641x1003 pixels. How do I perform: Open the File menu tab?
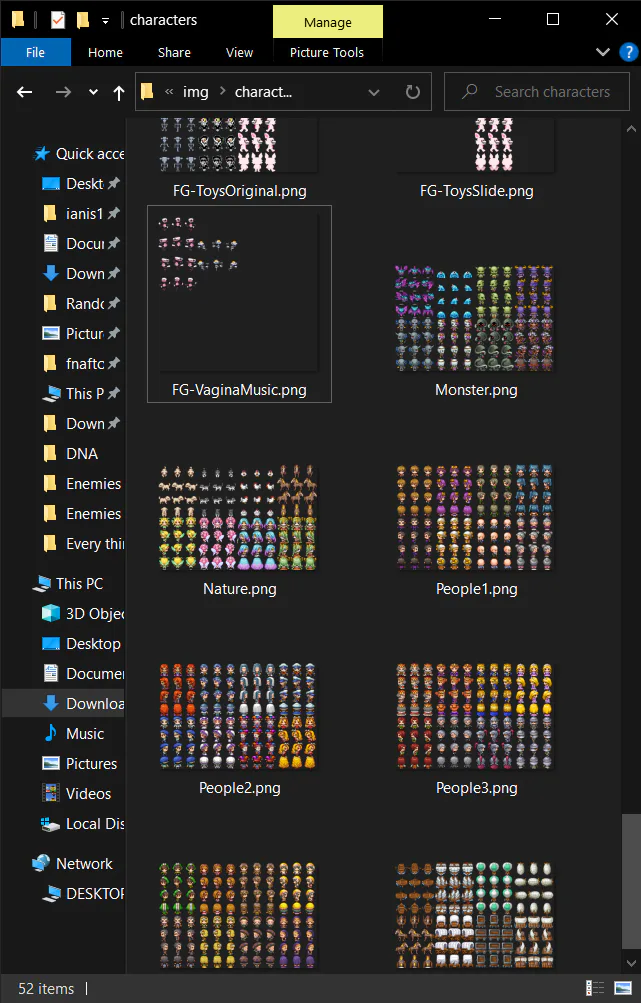click(x=35, y=52)
